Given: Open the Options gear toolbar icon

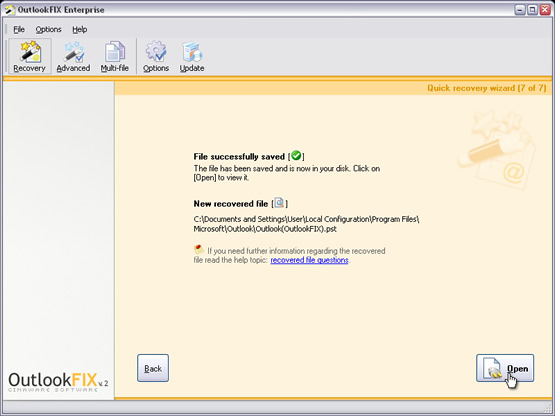Looking at the screenshot, I should pyautogui.click(x=156, y=56).
